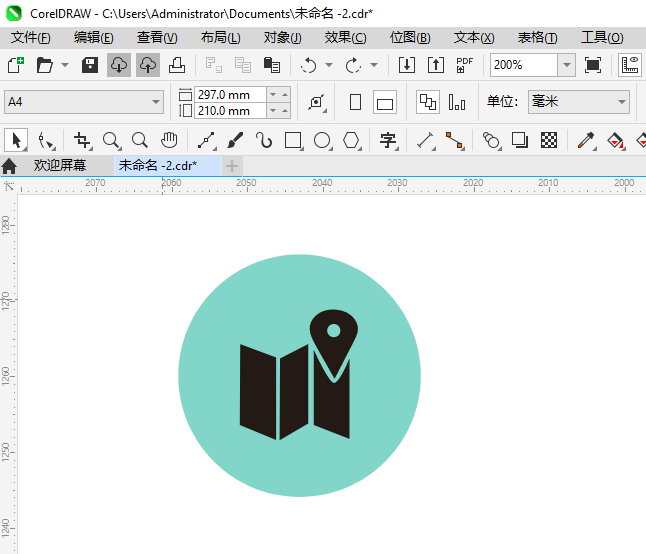Open the zoom level dropdown
This screenshot has height=554, width=646.
click(x=567, y=65)
